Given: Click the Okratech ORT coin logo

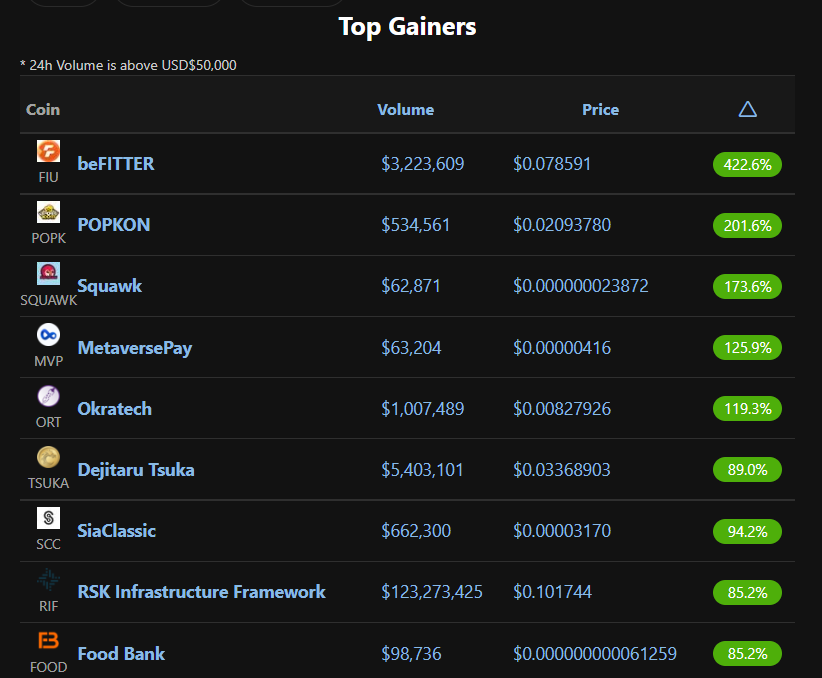Looking at the screenshot, I should coord(48,396).
